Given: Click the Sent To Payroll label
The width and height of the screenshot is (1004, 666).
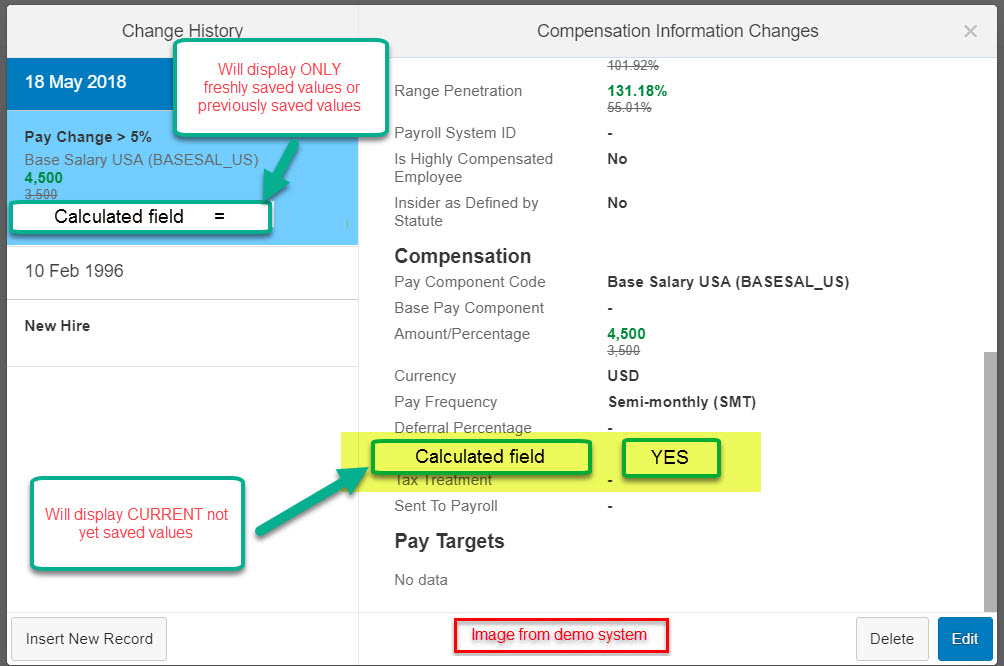Looking at the screenshot, I should [446, 506].
